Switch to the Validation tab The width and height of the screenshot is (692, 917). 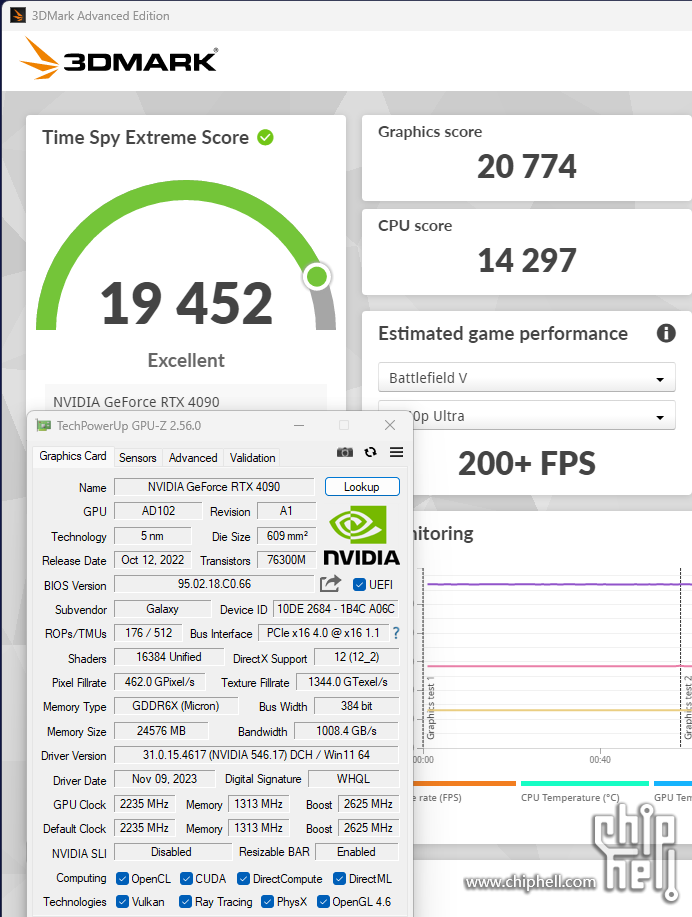pyautogui.click(x=252, y=457)
